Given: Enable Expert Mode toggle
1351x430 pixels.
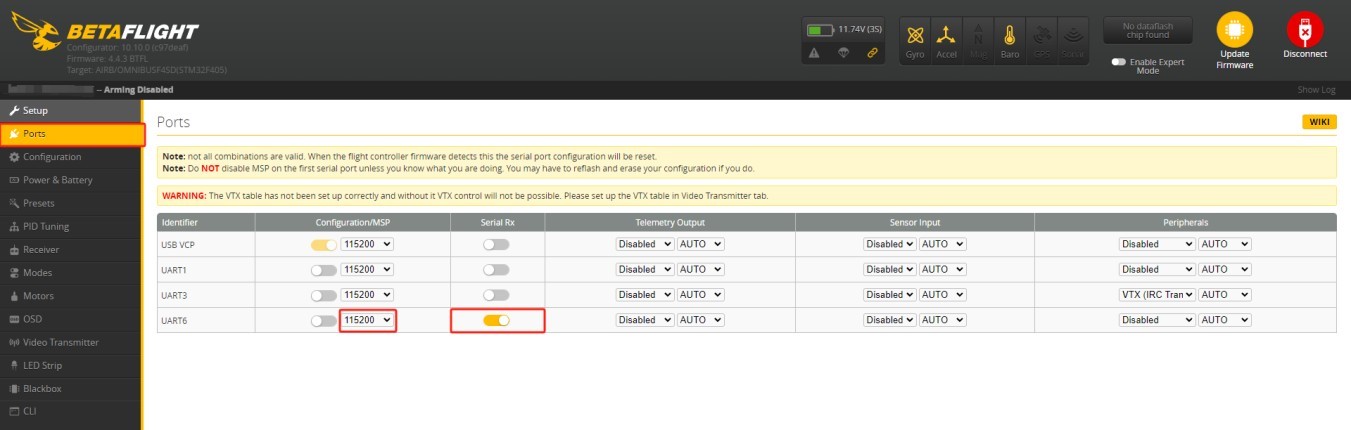Looking at the screenshot, I should [x=1118, y=62].
